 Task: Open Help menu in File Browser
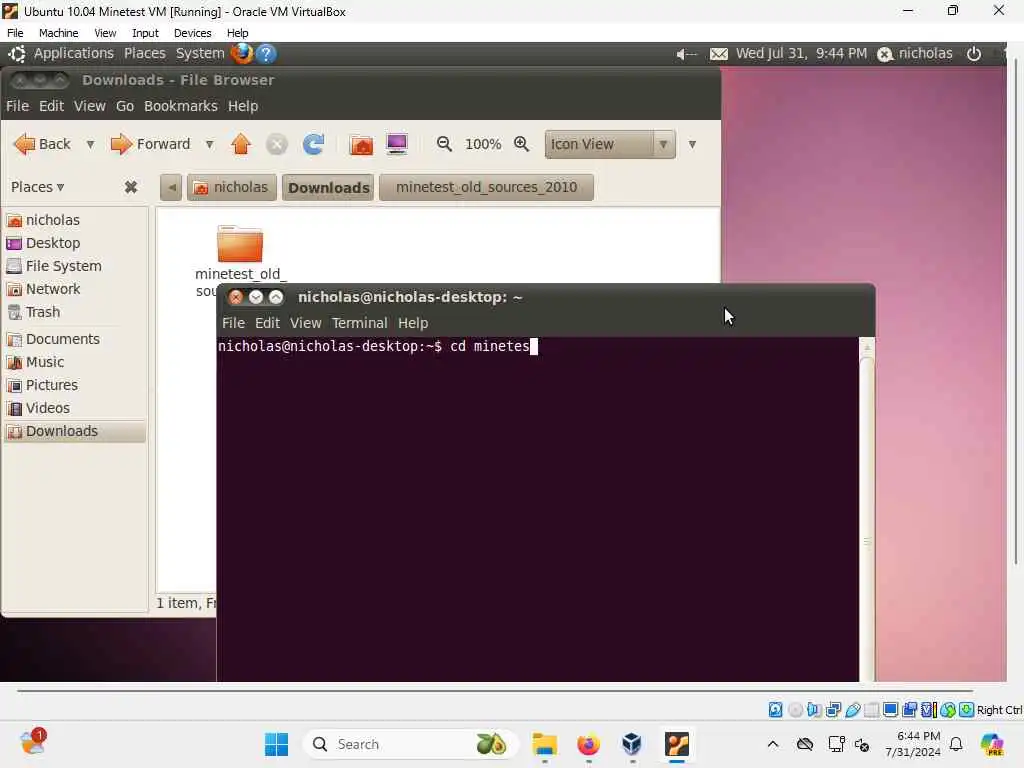coord(243,106)
